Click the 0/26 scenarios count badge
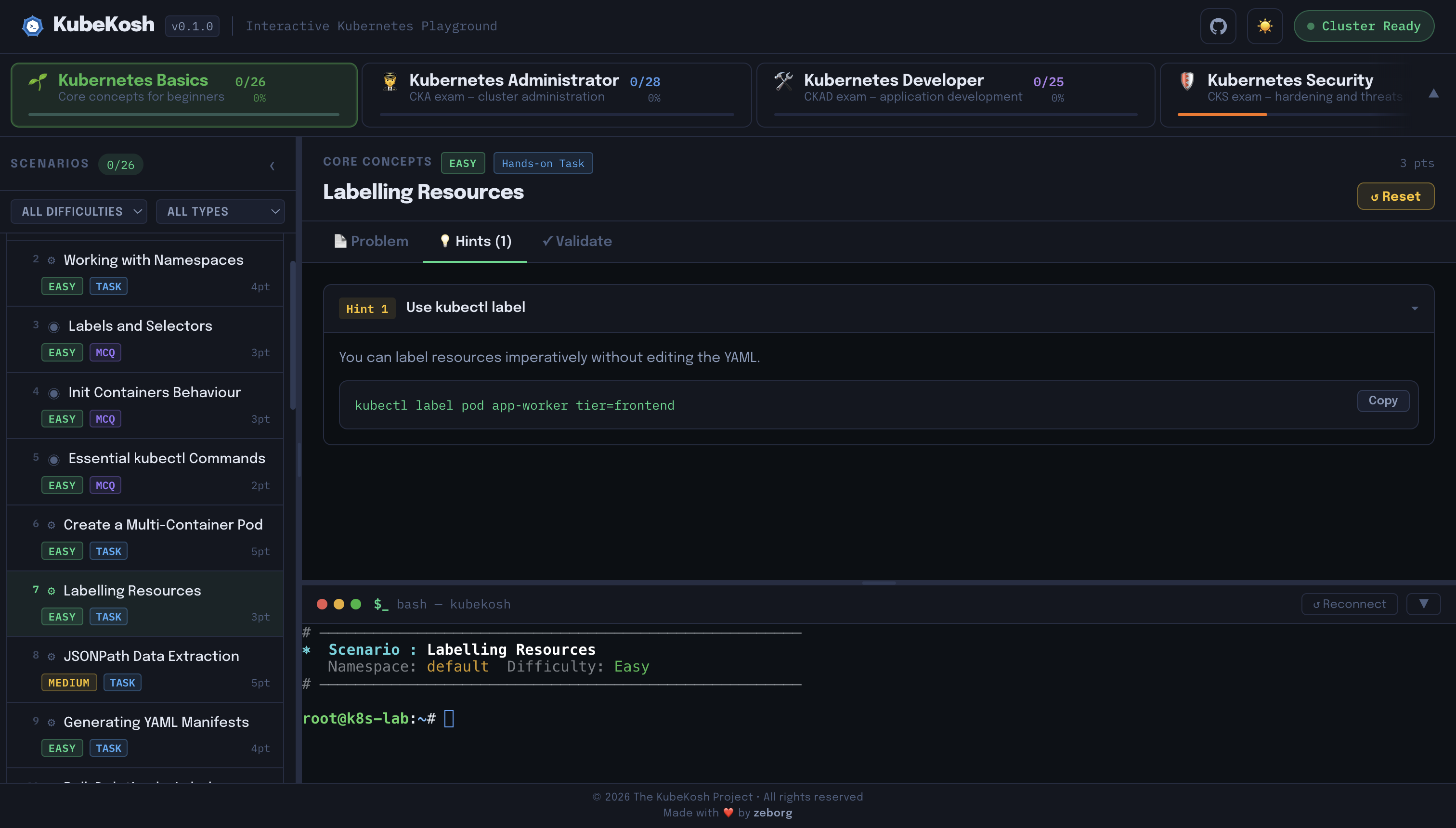 point(120,165)
